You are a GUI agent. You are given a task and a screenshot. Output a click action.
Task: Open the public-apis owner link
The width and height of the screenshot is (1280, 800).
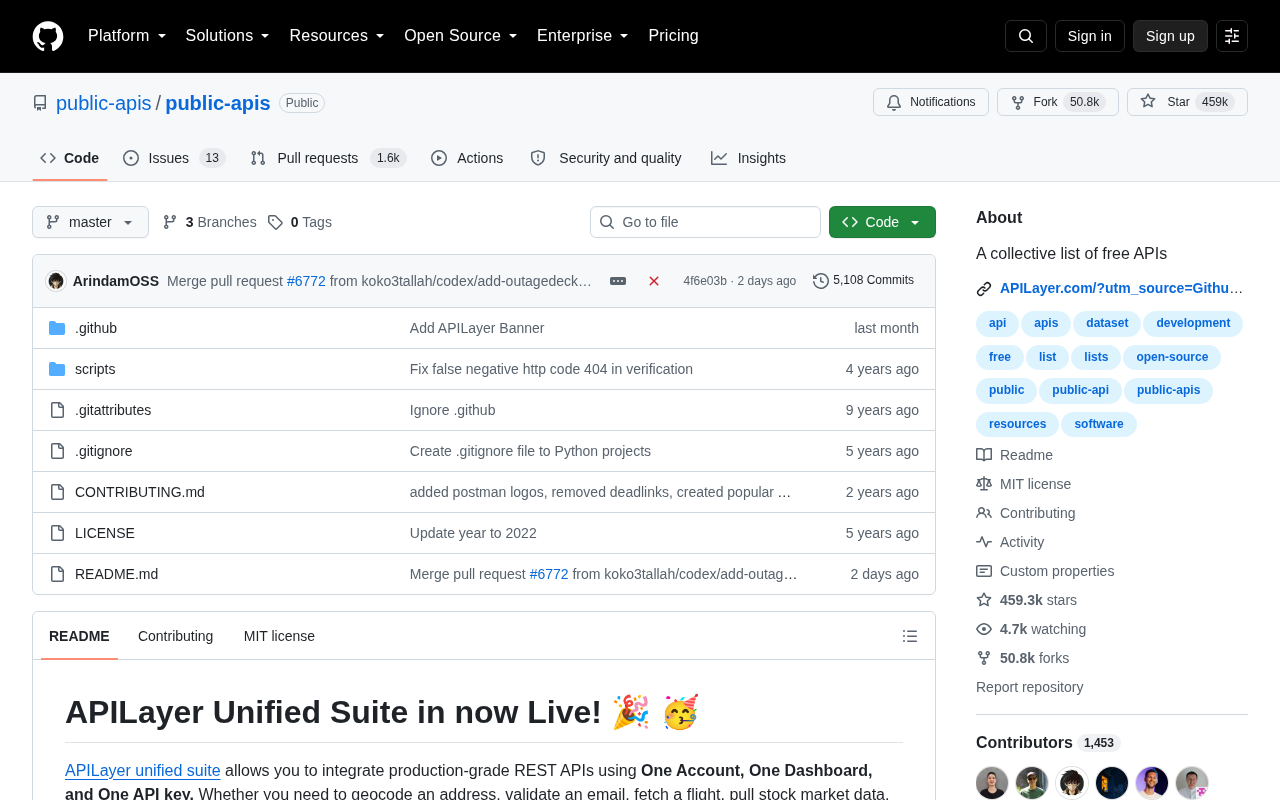point(104,103)
